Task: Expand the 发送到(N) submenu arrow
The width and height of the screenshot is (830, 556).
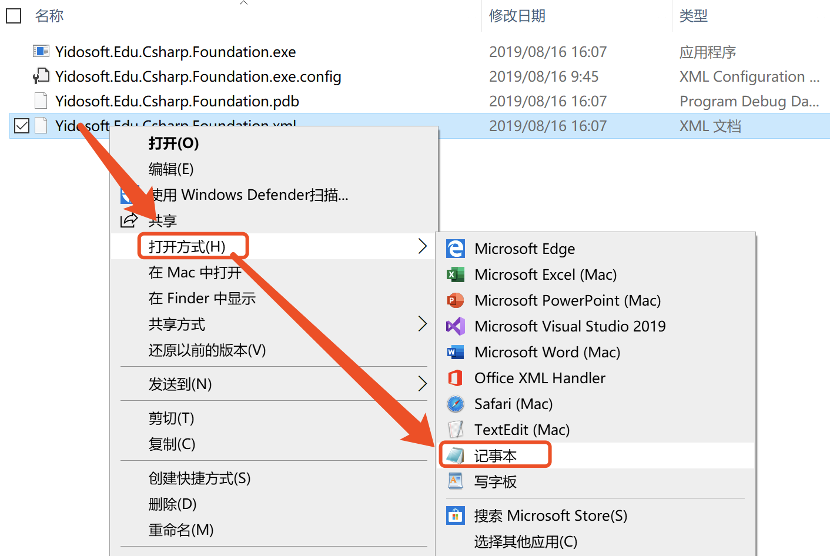Action: click(x=422, y=383)
